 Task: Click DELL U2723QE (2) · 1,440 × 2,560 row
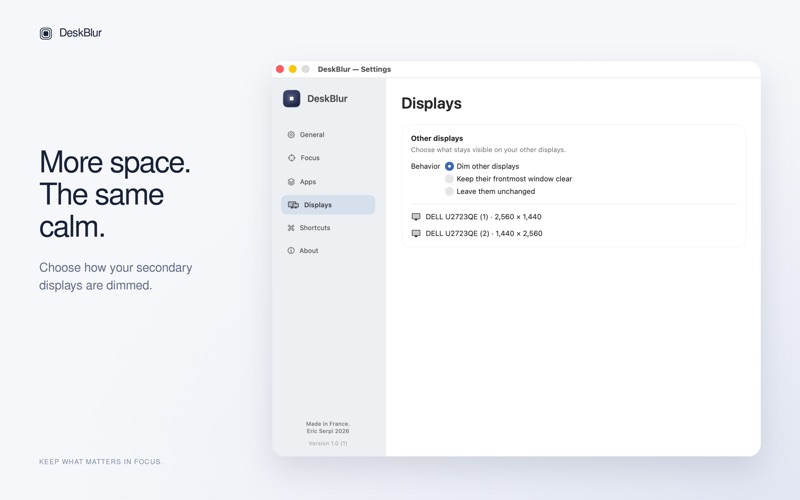click(x=573, y=234)
